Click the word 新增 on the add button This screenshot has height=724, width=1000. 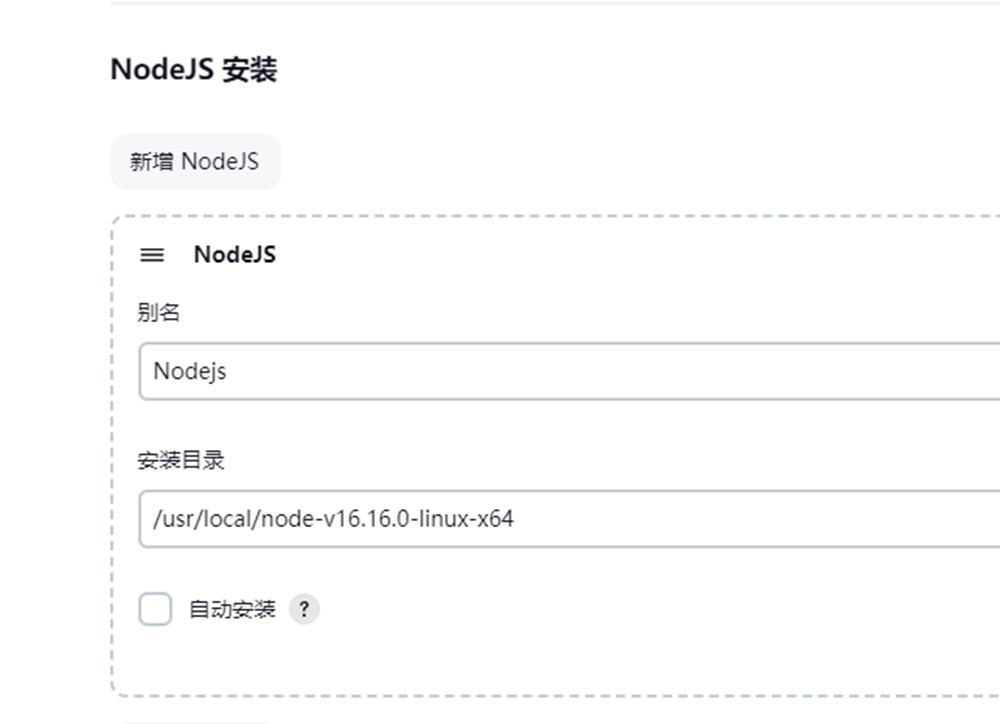(151, 161)
